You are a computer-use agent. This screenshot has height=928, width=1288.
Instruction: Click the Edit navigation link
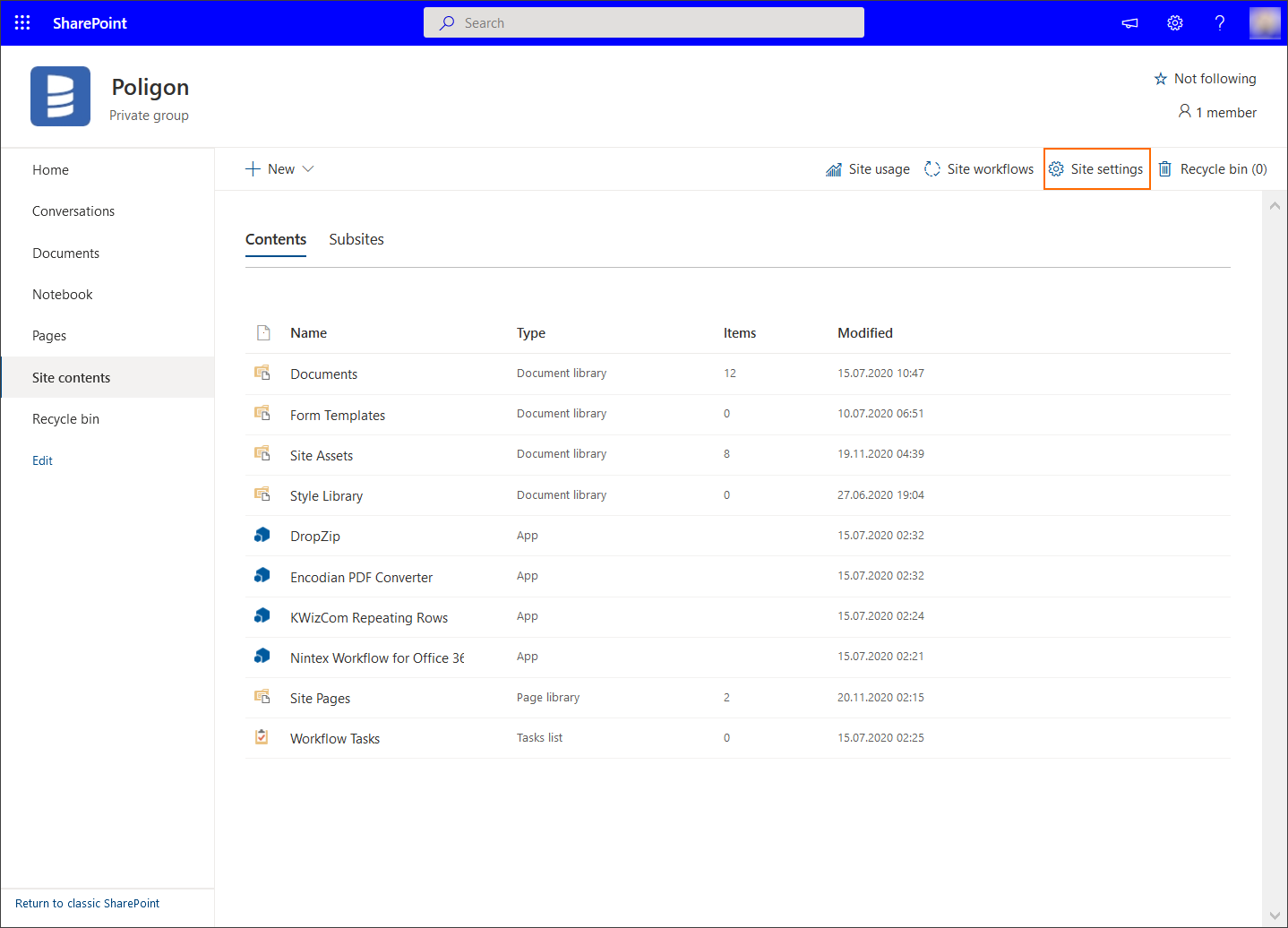click(42, 460)
